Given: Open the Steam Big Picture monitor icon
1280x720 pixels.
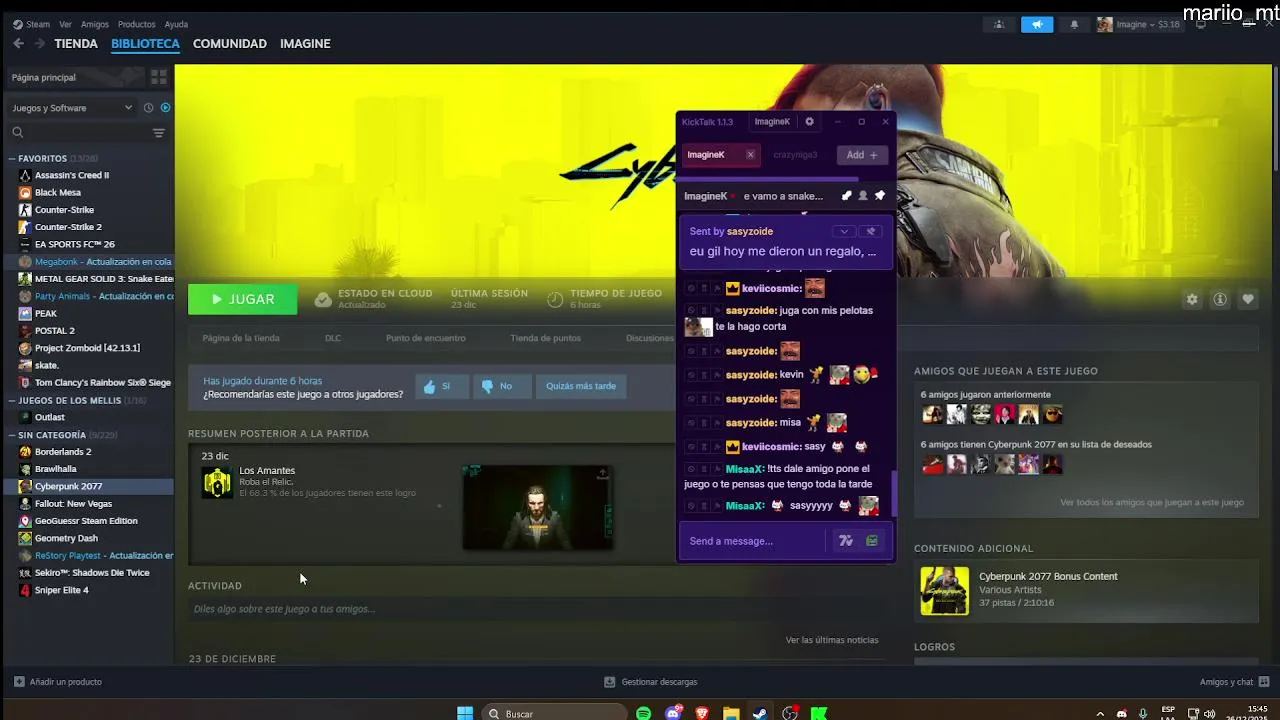Looking at the screenshot, I should (1201, 24).
